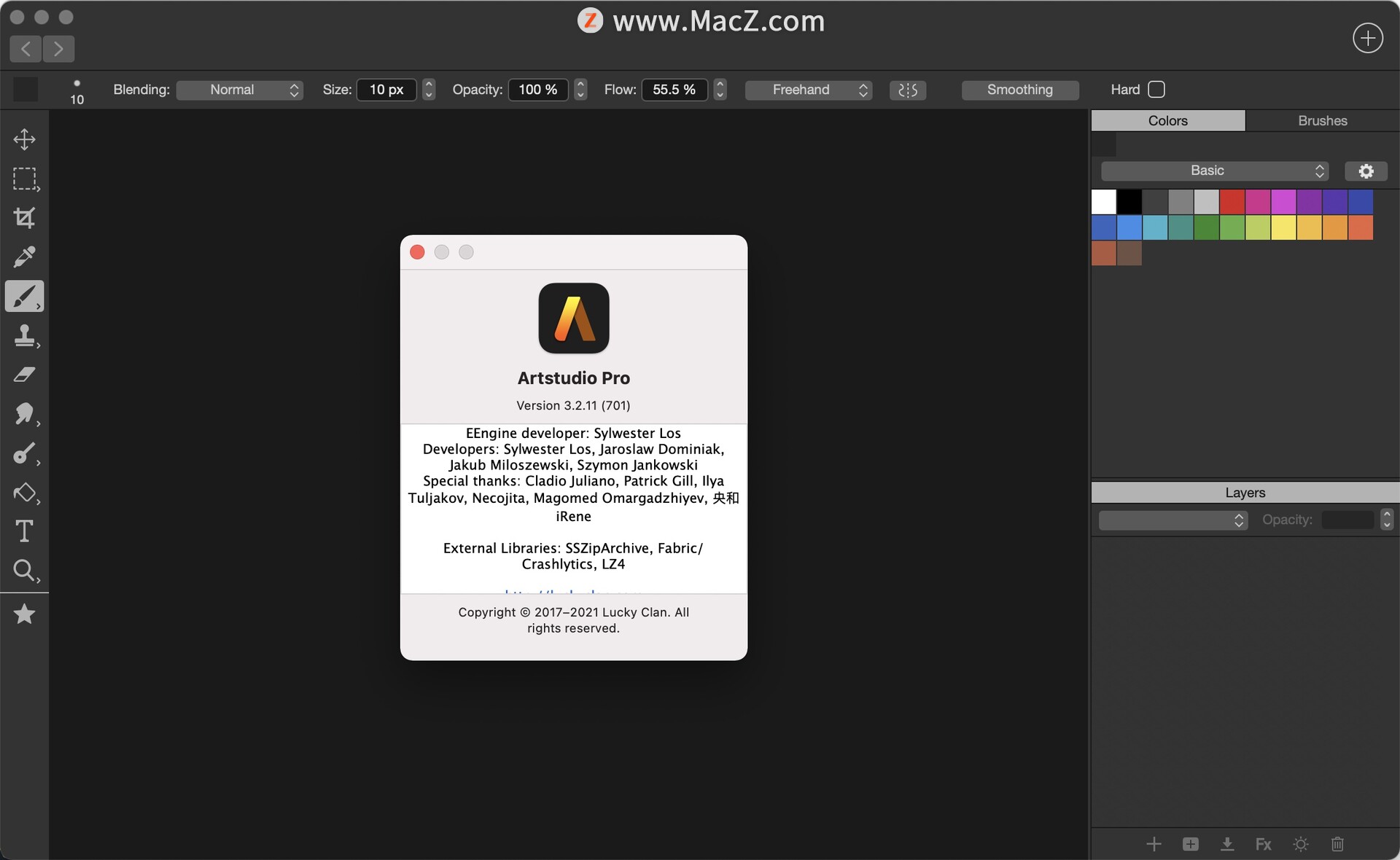Switch to the Colors tab

[x=1167, y=120]
